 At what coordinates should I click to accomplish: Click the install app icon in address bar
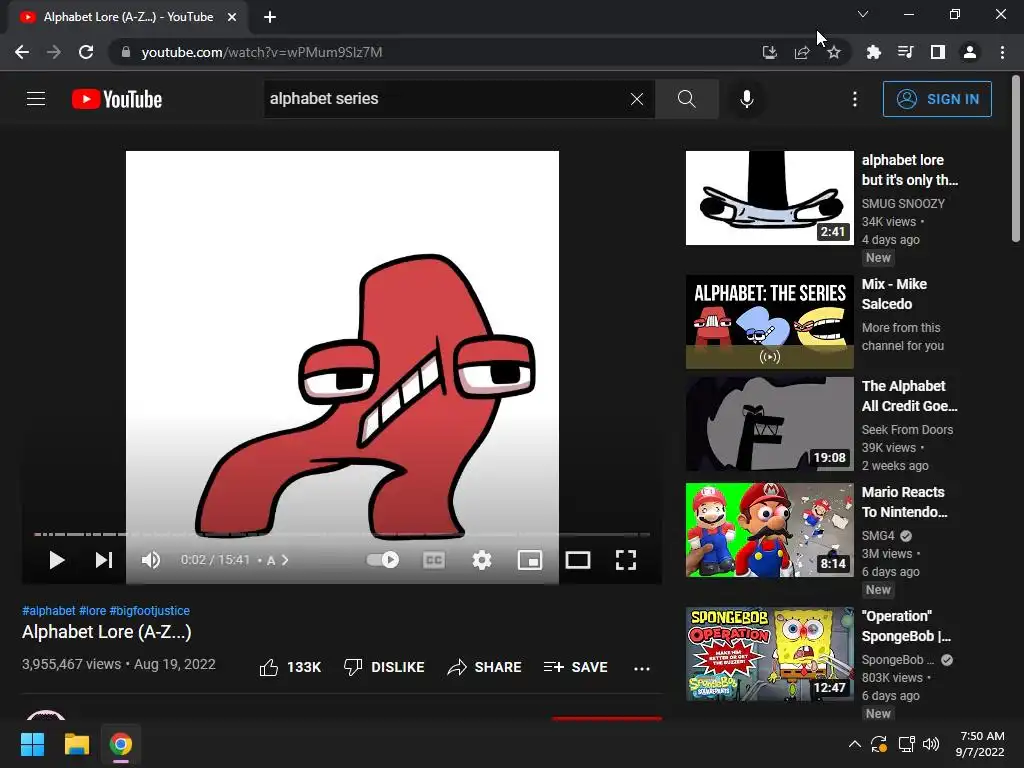770,52
